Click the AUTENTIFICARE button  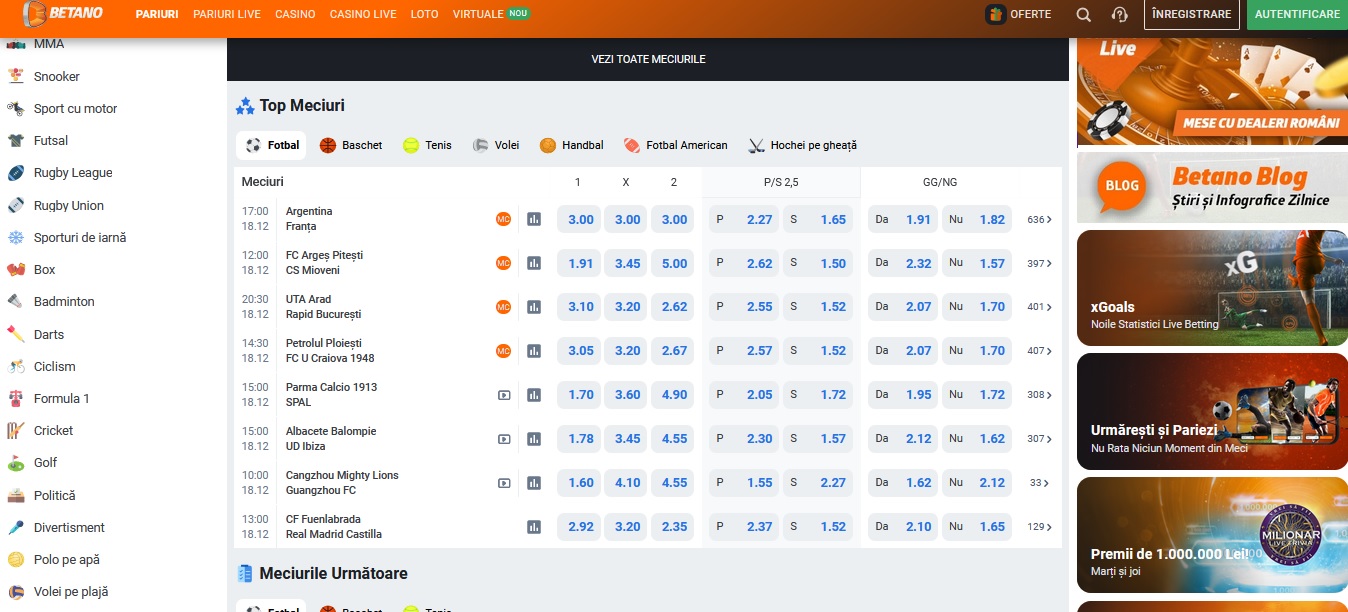pos(1297,15)
